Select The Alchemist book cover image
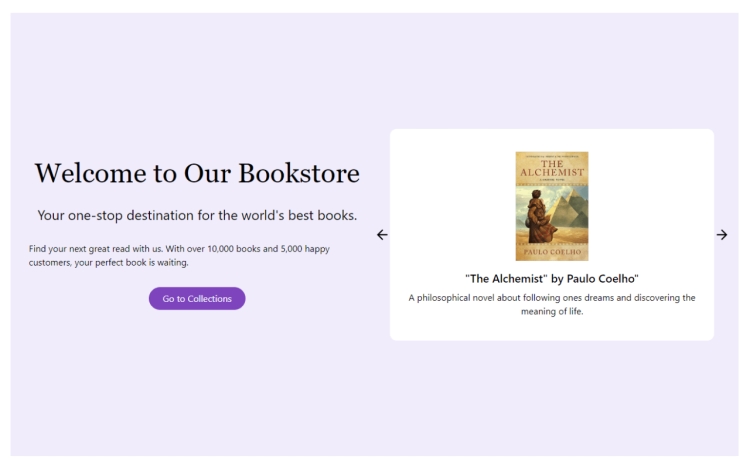 [552, 206]
